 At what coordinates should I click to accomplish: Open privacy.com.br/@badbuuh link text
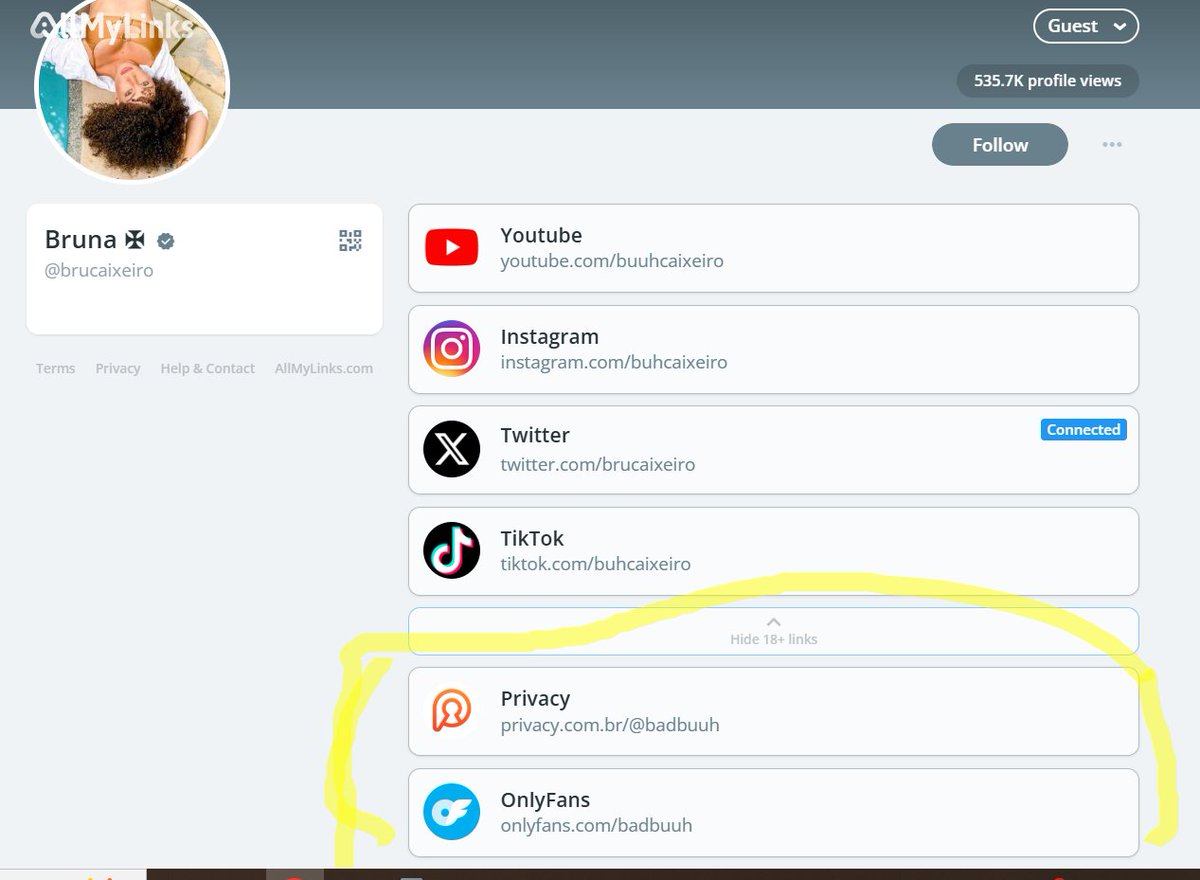(610, 725)
